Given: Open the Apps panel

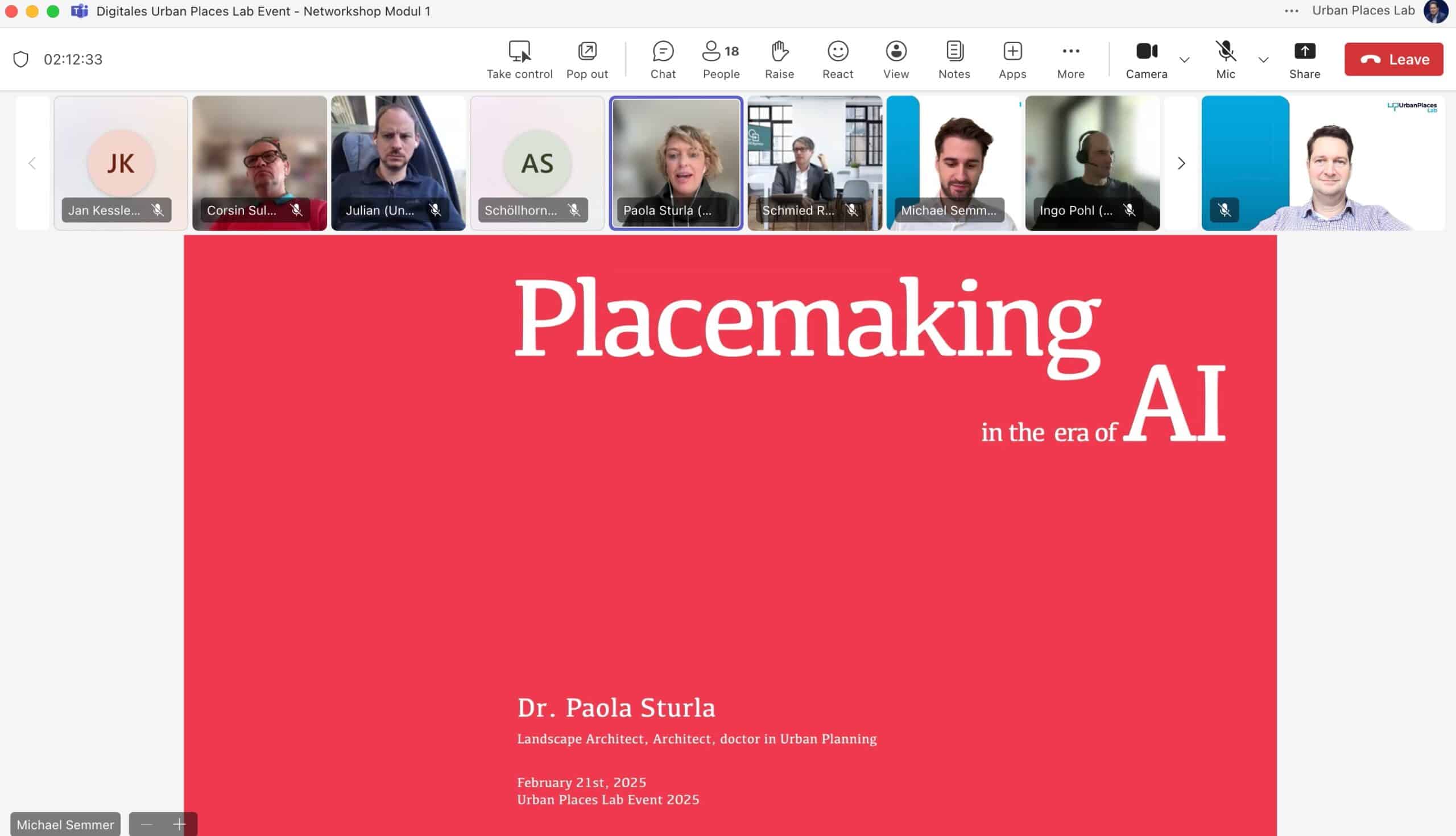Looking at the screenshot, I should (1012, 59).
